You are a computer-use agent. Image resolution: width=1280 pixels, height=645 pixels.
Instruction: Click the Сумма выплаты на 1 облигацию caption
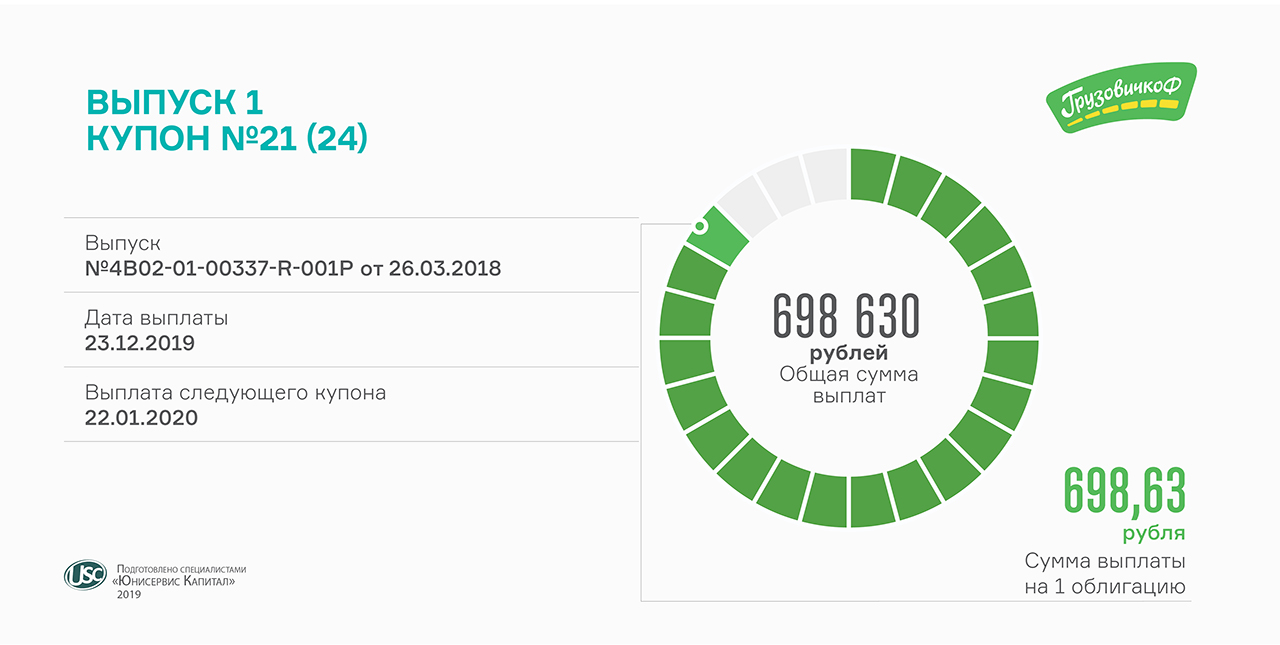[x=1105, y=573]
